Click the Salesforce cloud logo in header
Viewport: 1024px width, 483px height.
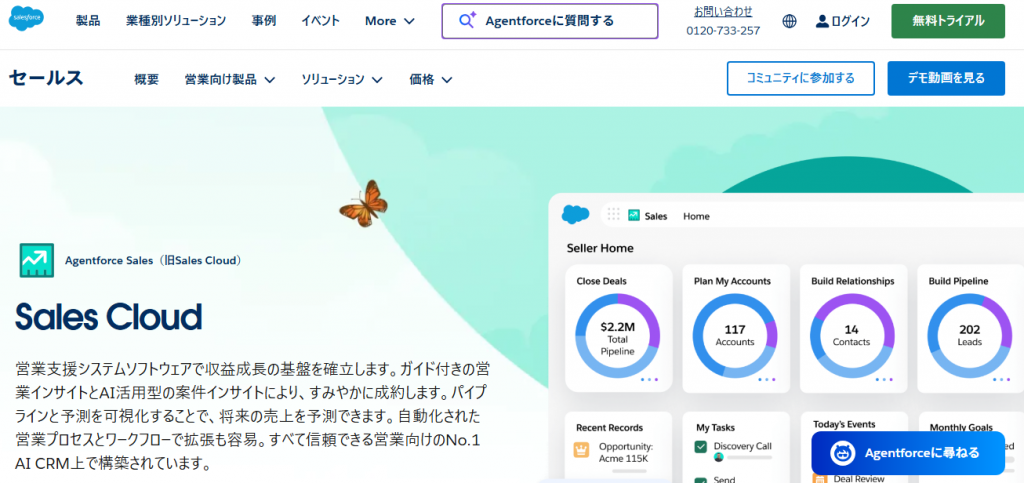[x=27, y=20]
